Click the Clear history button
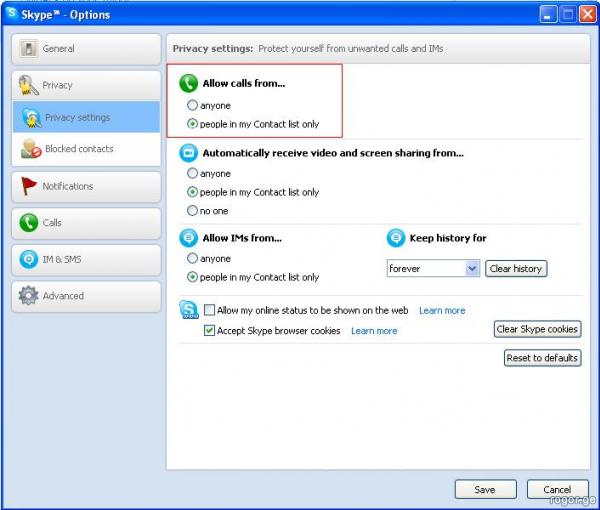The height and width of the screenshot is (510, 600). click(x=516, y=269)
